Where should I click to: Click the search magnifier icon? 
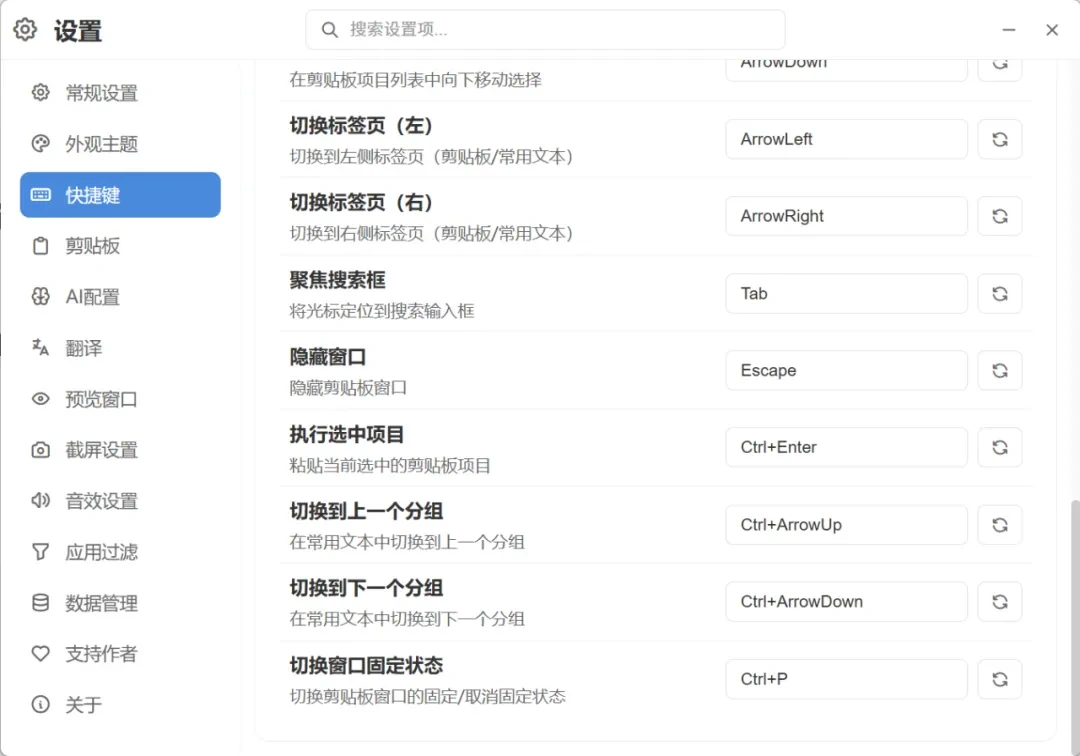click(x=330, y=30)
